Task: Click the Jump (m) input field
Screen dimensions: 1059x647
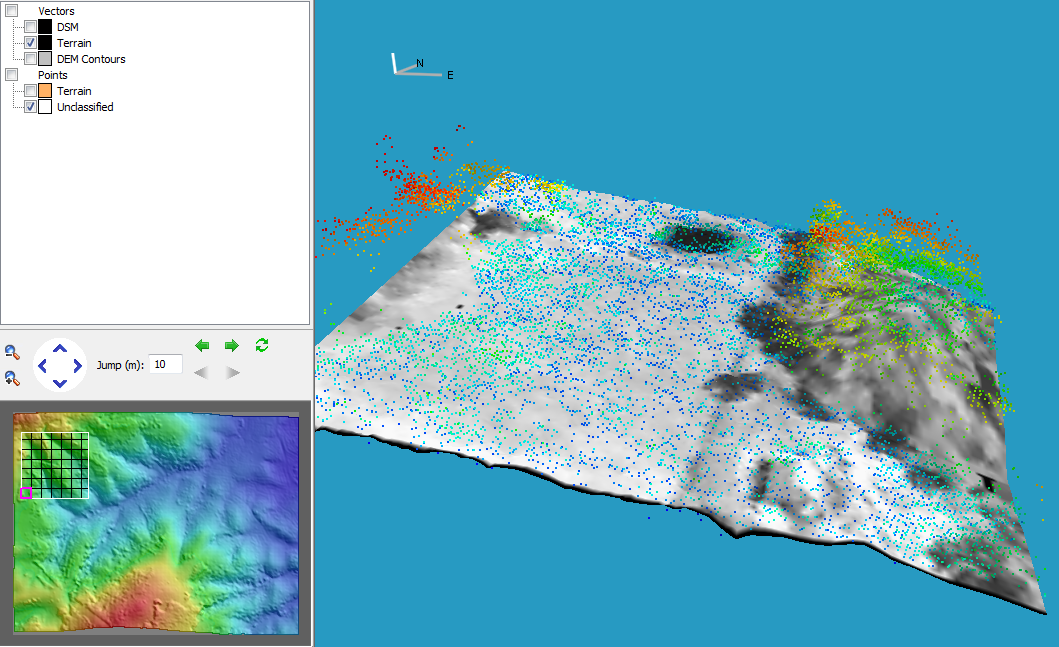Action: click(165, 364)
